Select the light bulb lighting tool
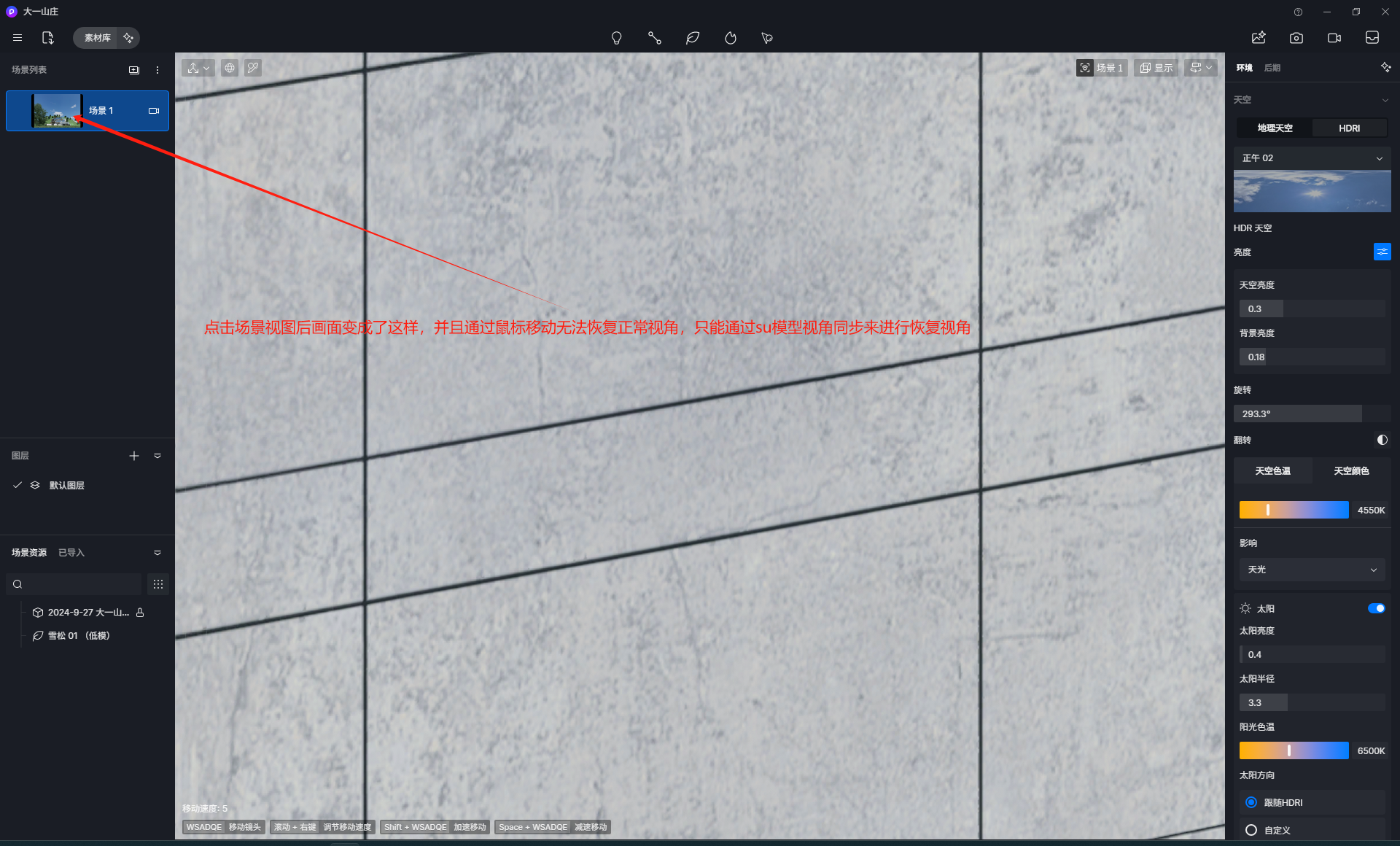1400x846 pixels. click(x=617, y=38)
